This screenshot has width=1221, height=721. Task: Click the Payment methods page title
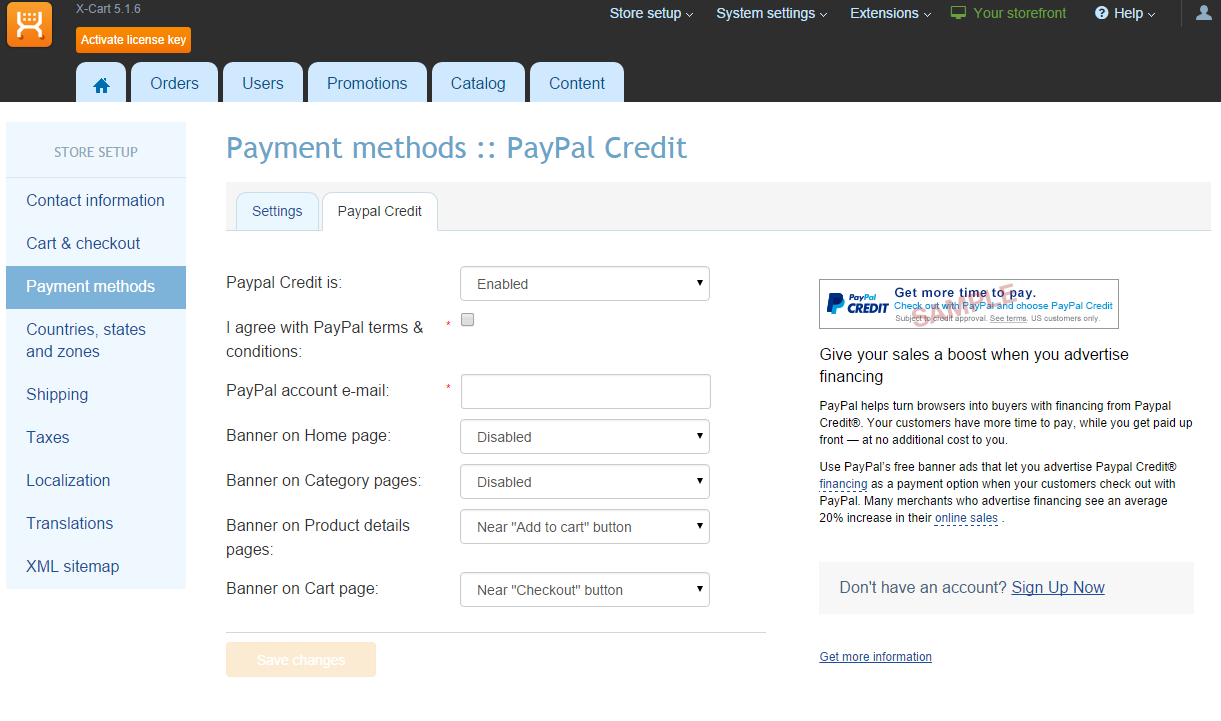point(456,148)
